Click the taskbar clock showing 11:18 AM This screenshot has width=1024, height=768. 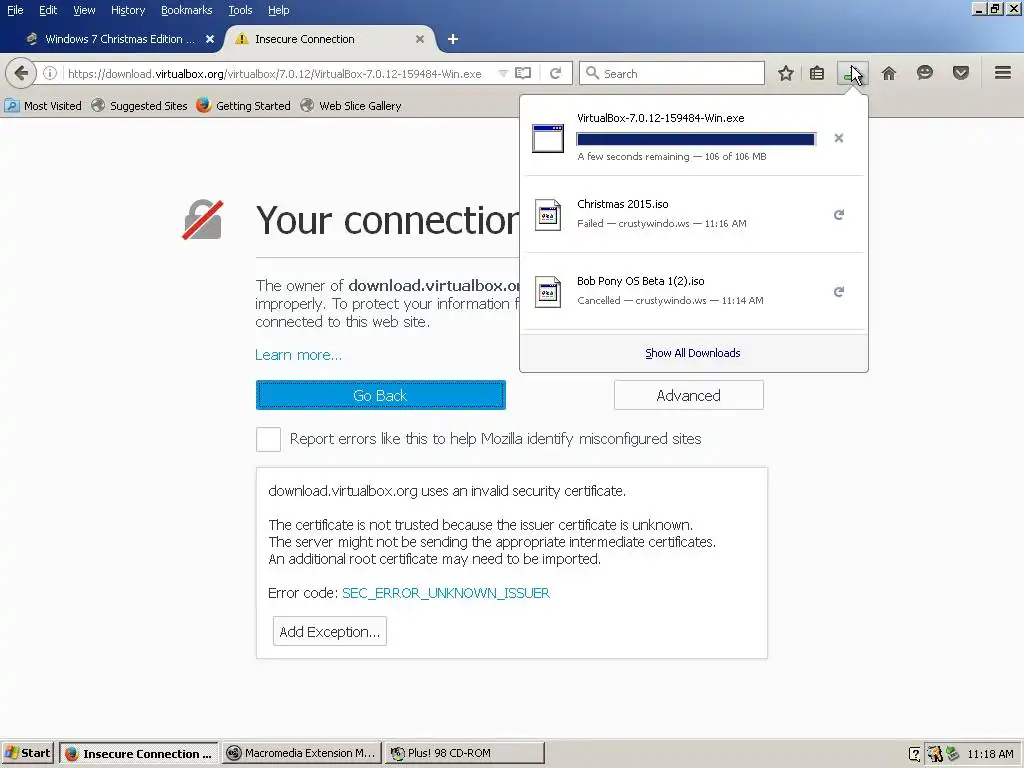coord(991,754)
